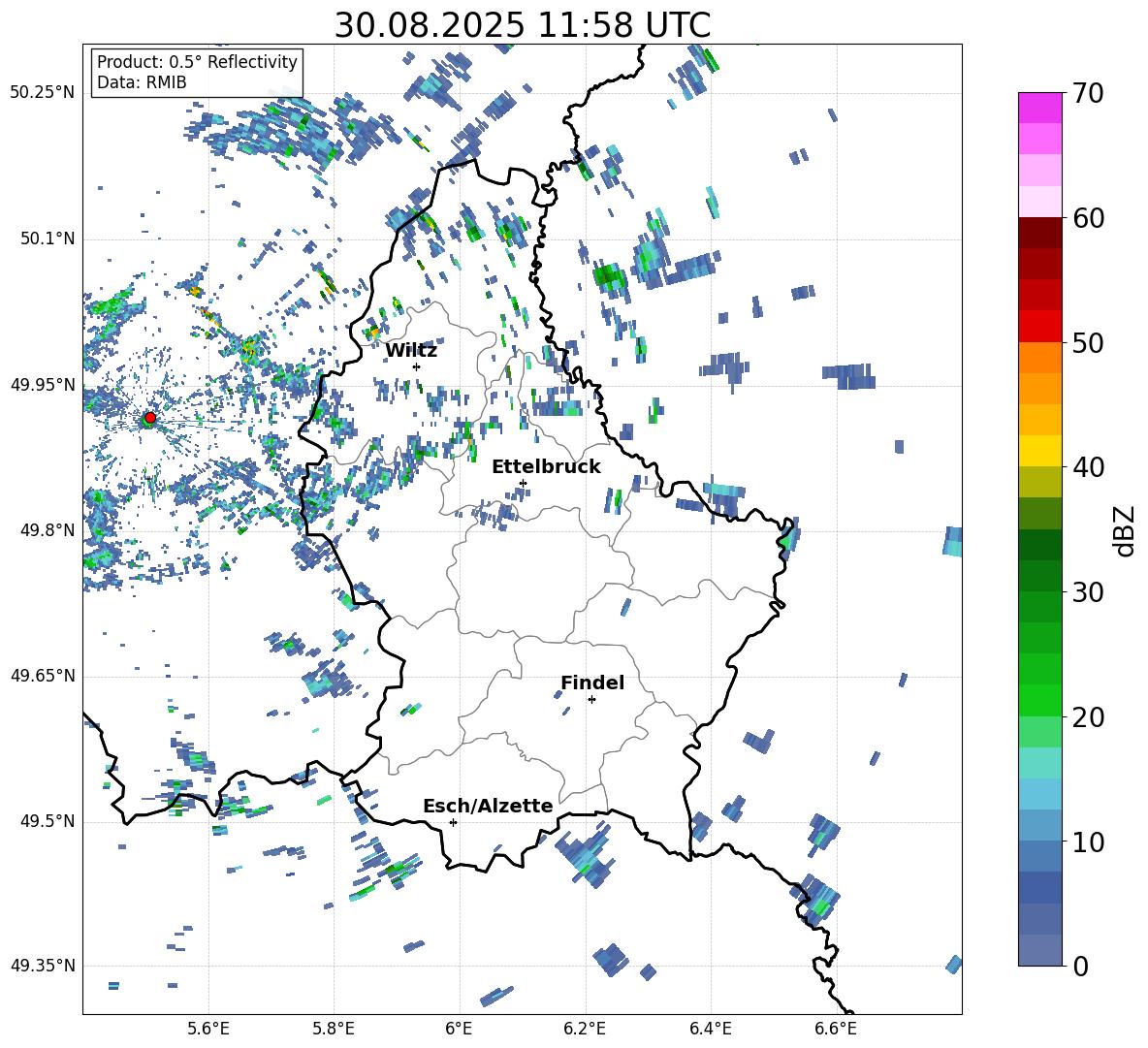Click the 50.1°N latitude label
Screen dimensions: 1148x1048
[47, 239]
